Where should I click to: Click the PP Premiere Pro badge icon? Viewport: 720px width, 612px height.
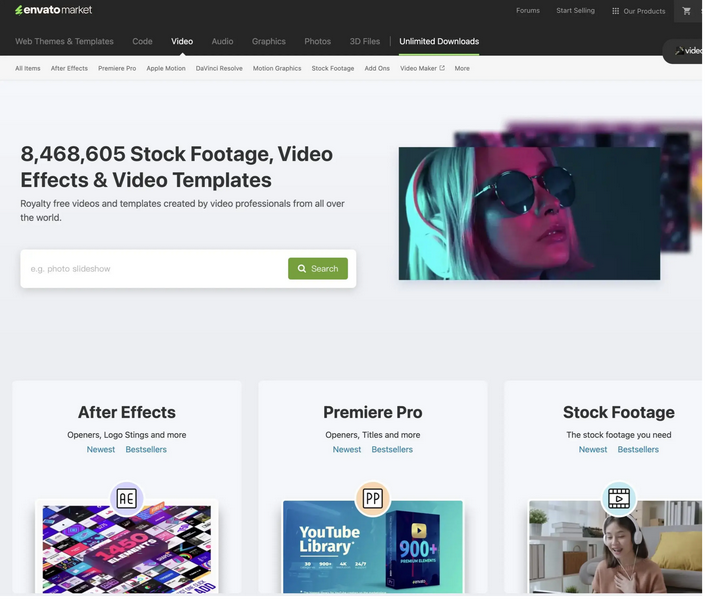373,498
